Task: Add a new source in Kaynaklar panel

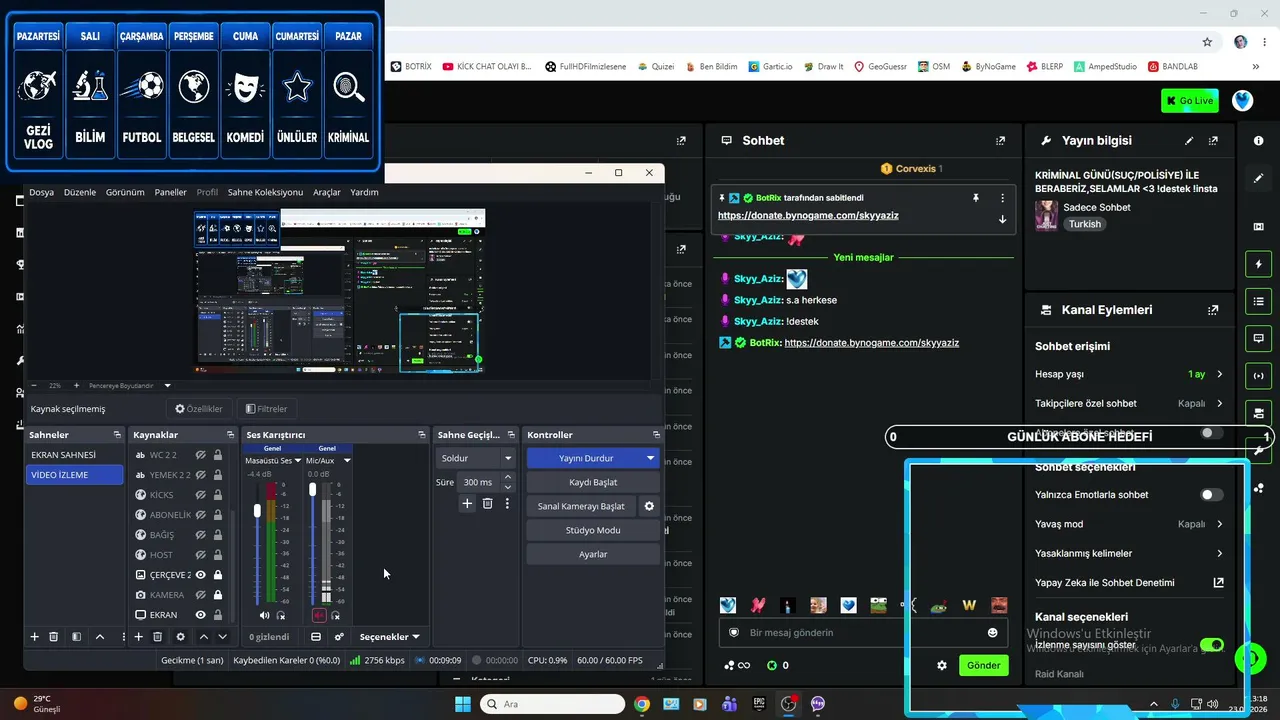Action: [138, 637]
